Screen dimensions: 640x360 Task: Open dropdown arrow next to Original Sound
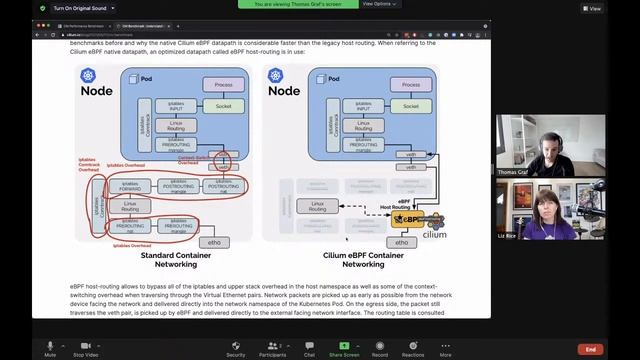click(113, 8)
